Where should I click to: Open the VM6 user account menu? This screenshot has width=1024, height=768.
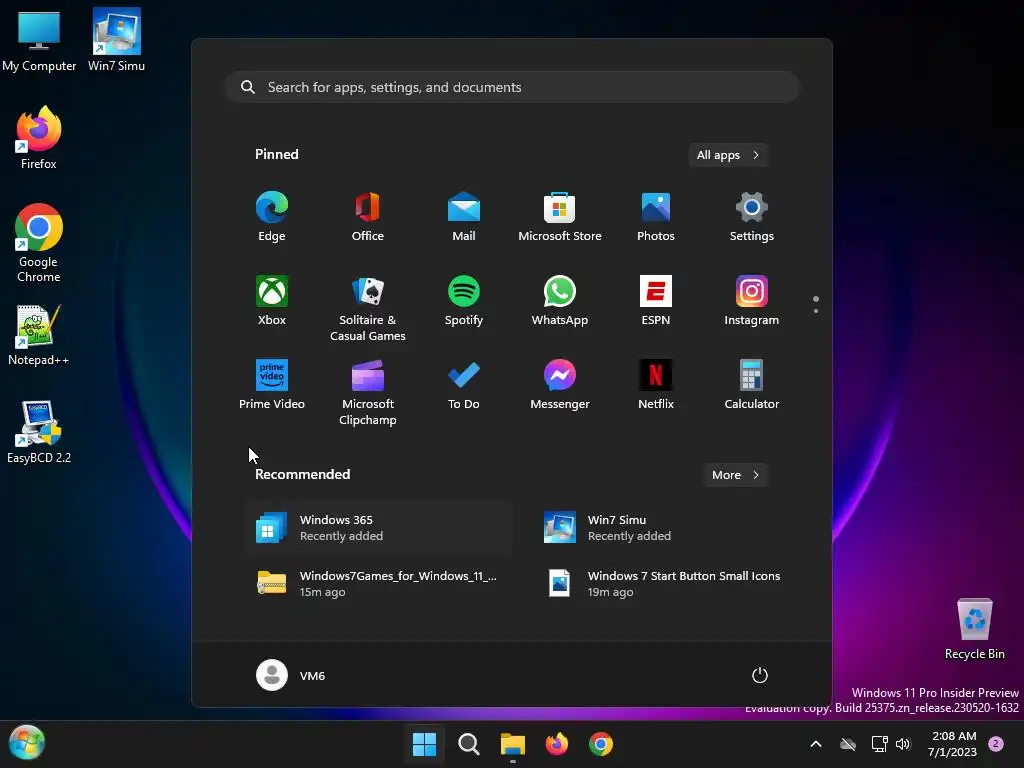pyautogui.click(x=291, y=675)
